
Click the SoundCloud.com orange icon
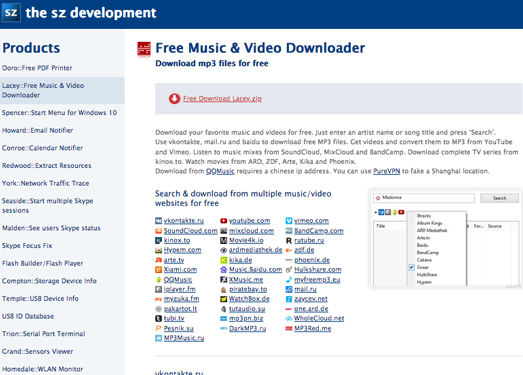point(158,231)
